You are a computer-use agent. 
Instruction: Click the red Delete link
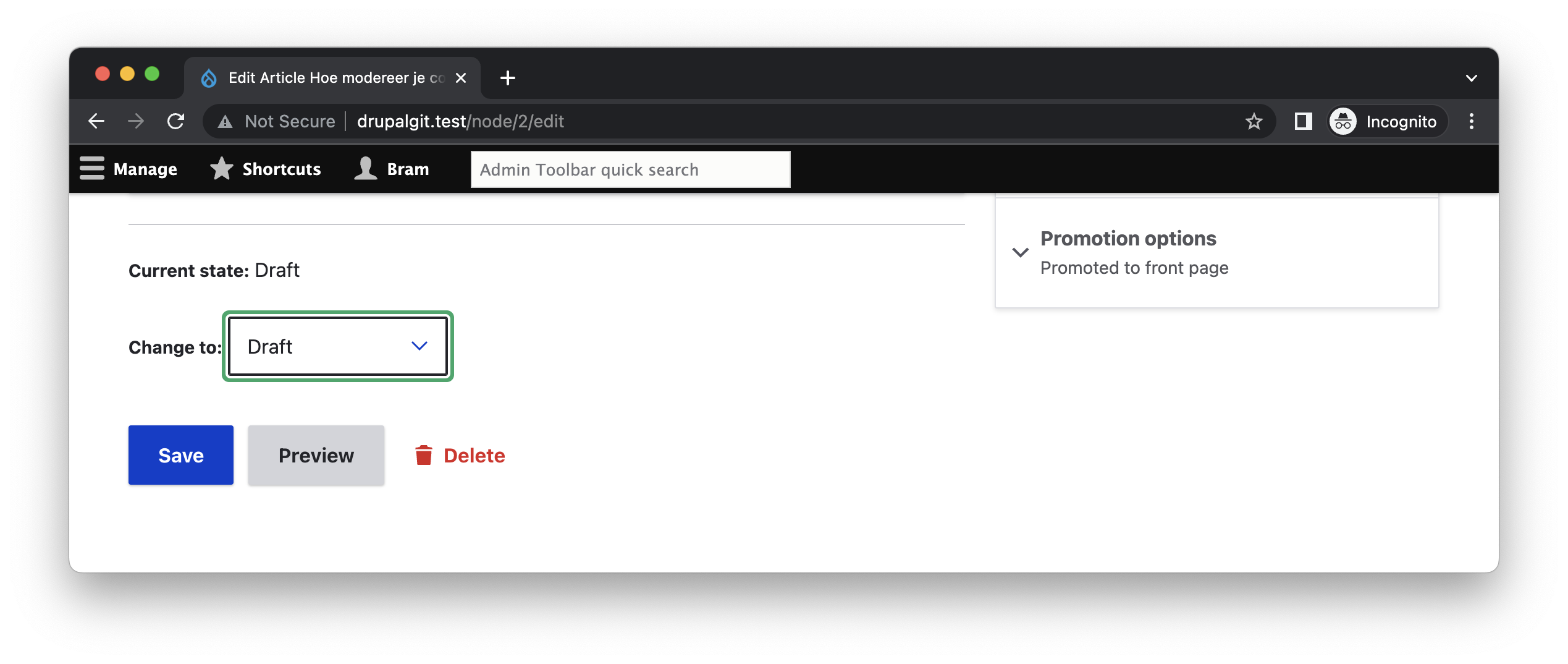click(460, 455)
